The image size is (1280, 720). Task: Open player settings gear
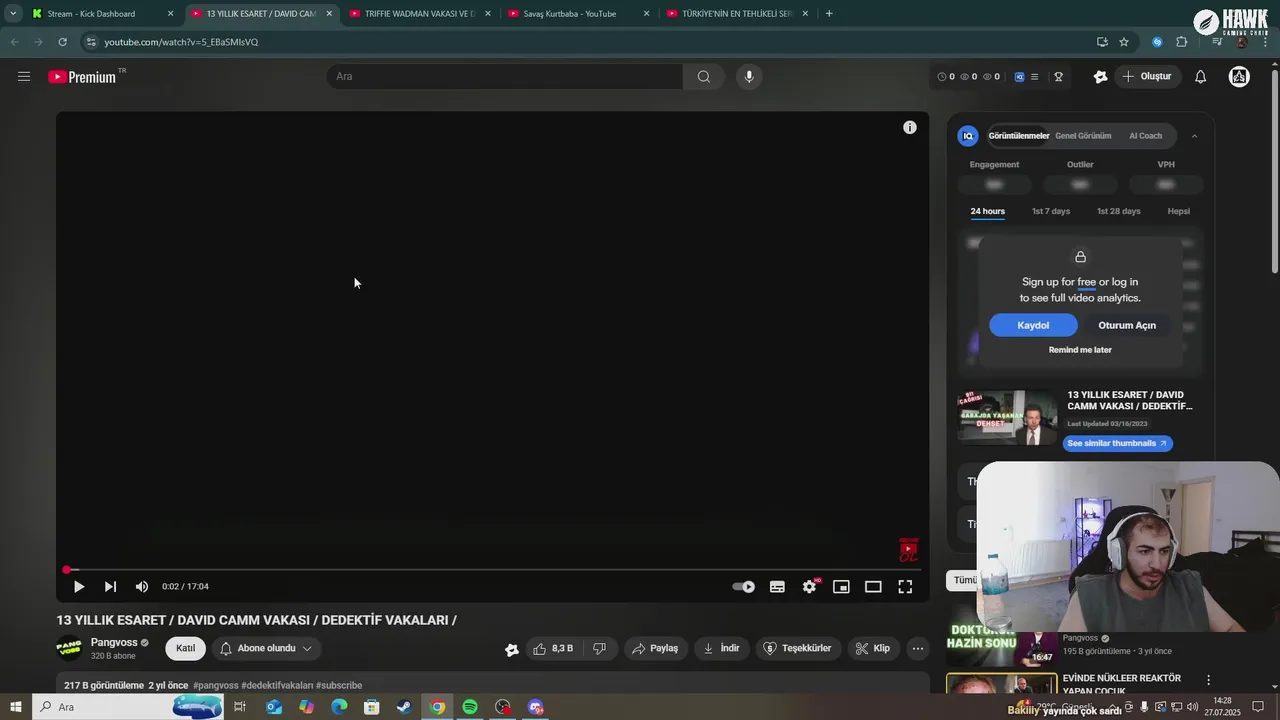809,587
